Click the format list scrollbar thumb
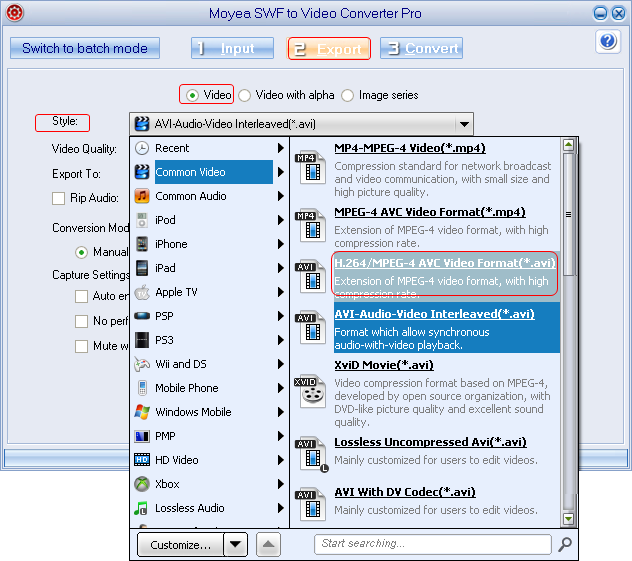 (x=568, y=214)
